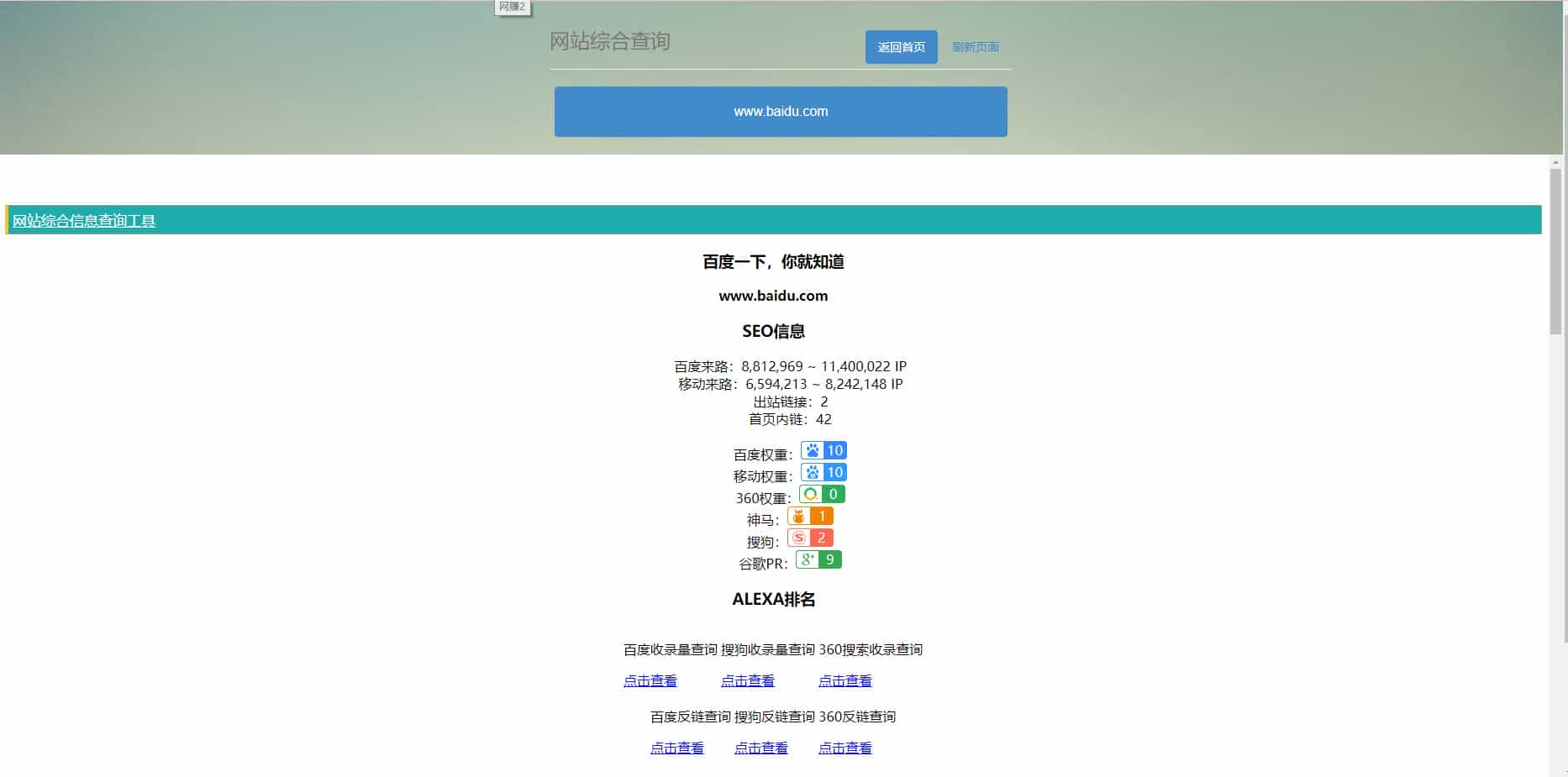The height and width of the screenshot is (777, 1568).
Task: Click the Baidu weight paw icon showing 10
Action: [x=811, y=450]
